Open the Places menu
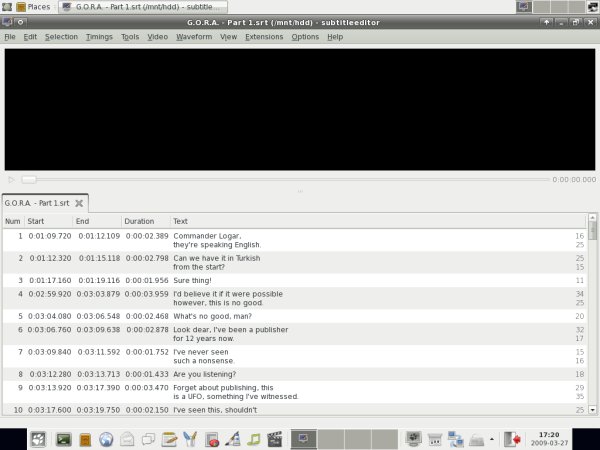The width and height of the screenshot is (600, 450). tap(34, 7)
